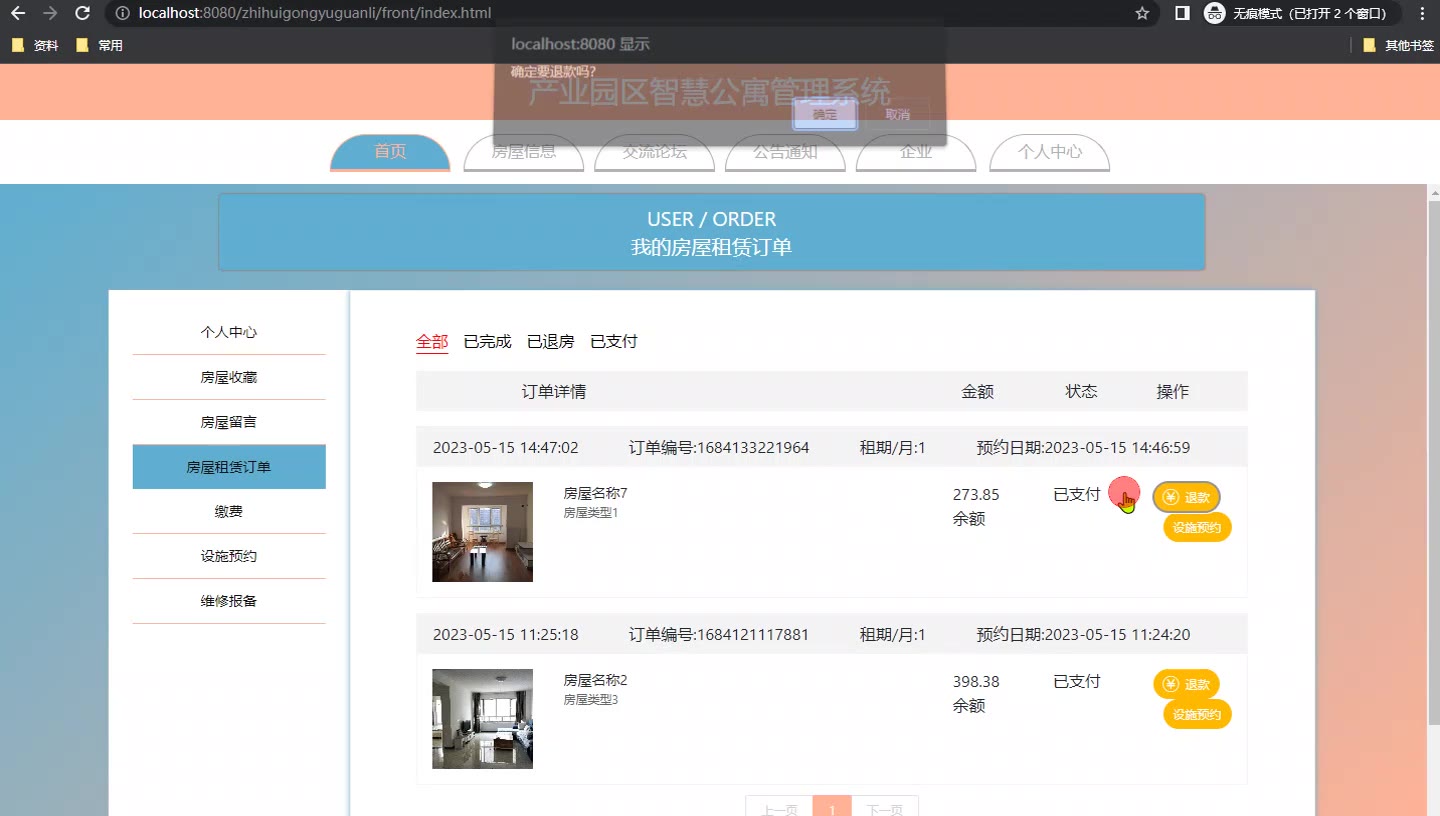Click the 房屋类型3 label

pyautogui.click(x=591, y=700)
